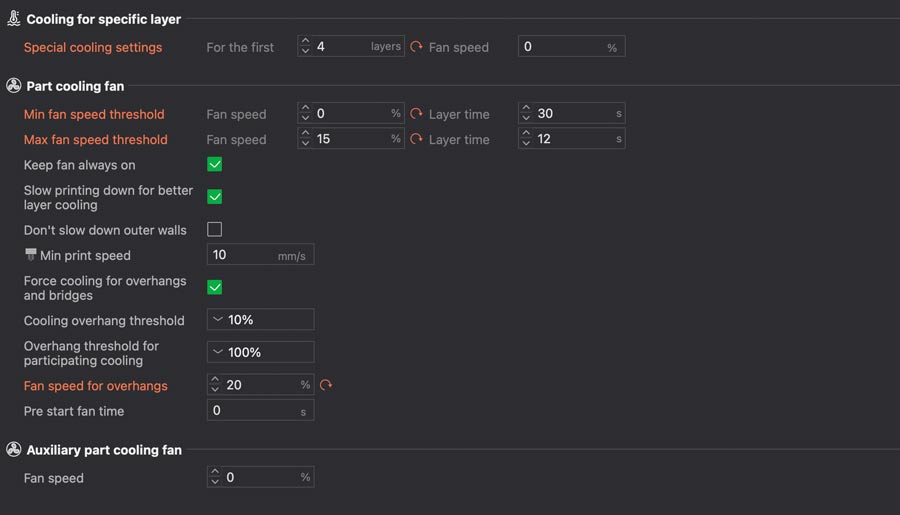The width and height of the screenshot is (900, 515).
Task: Reset Min fan speed threshold value
Action: pyautogui.click(x=416, y=114)
